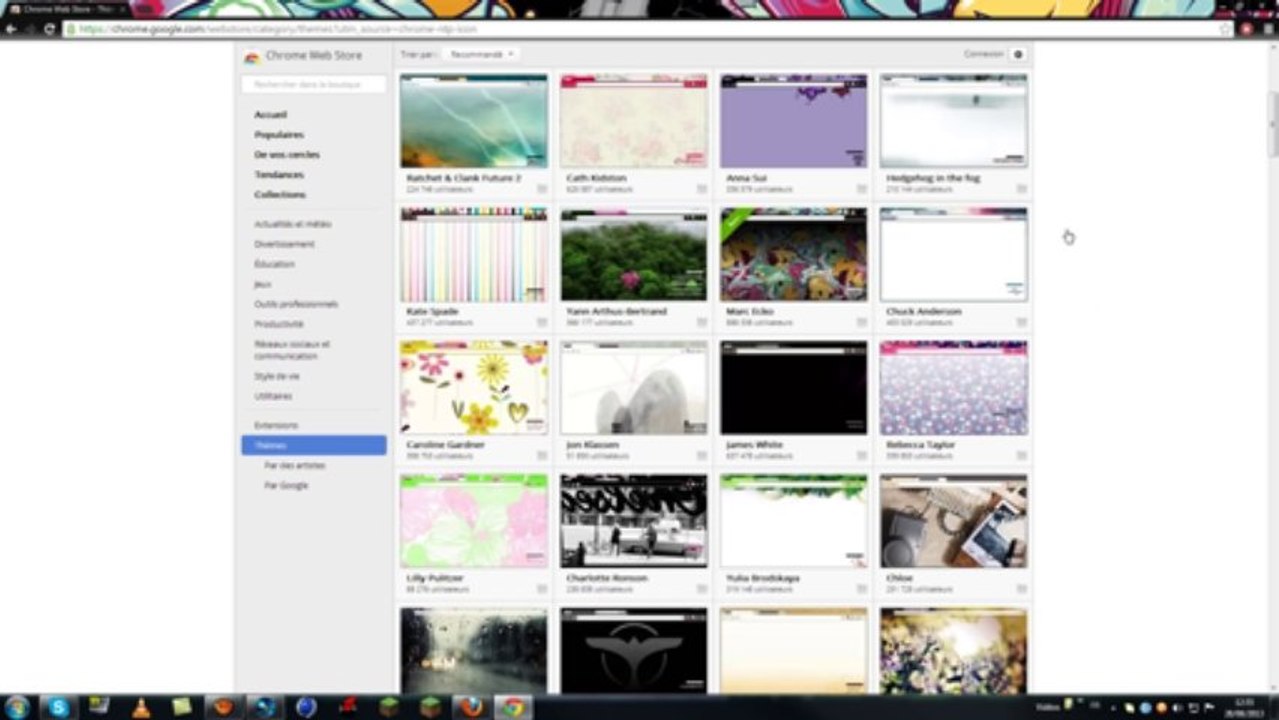The width and height of the screenshot is (1279, 720).
Task: Open the Windows Start menu
Action: [17, 707]
